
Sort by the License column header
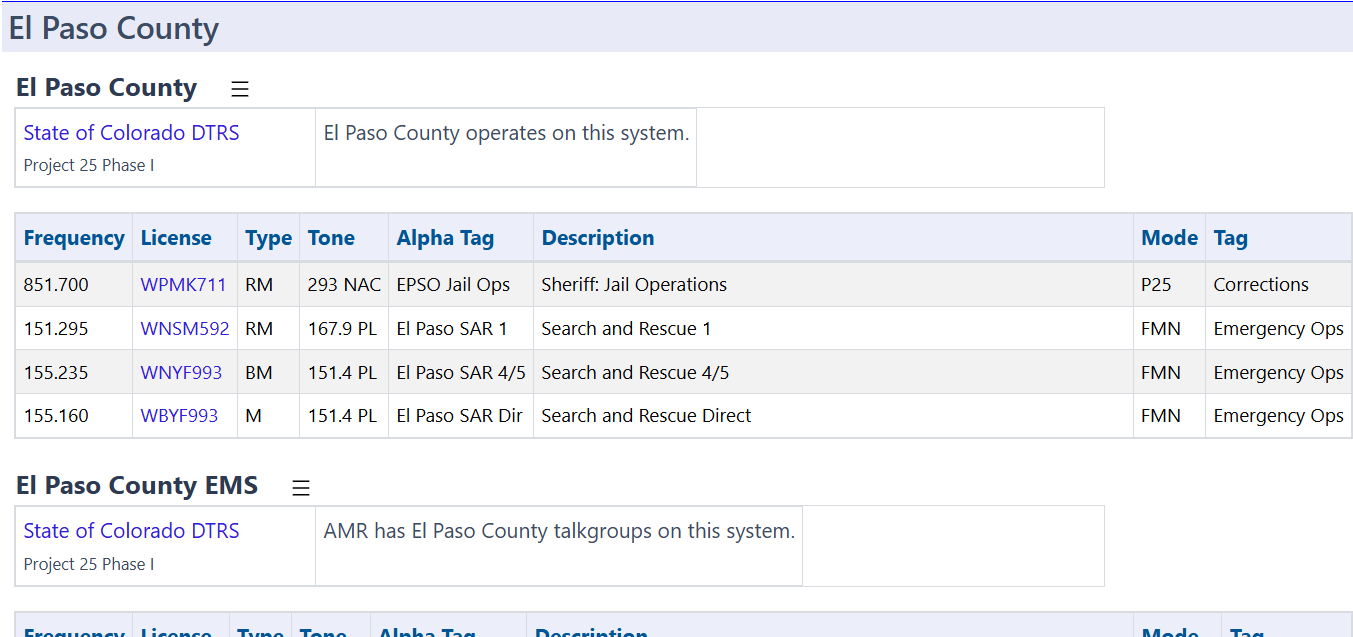coord(176,238)
